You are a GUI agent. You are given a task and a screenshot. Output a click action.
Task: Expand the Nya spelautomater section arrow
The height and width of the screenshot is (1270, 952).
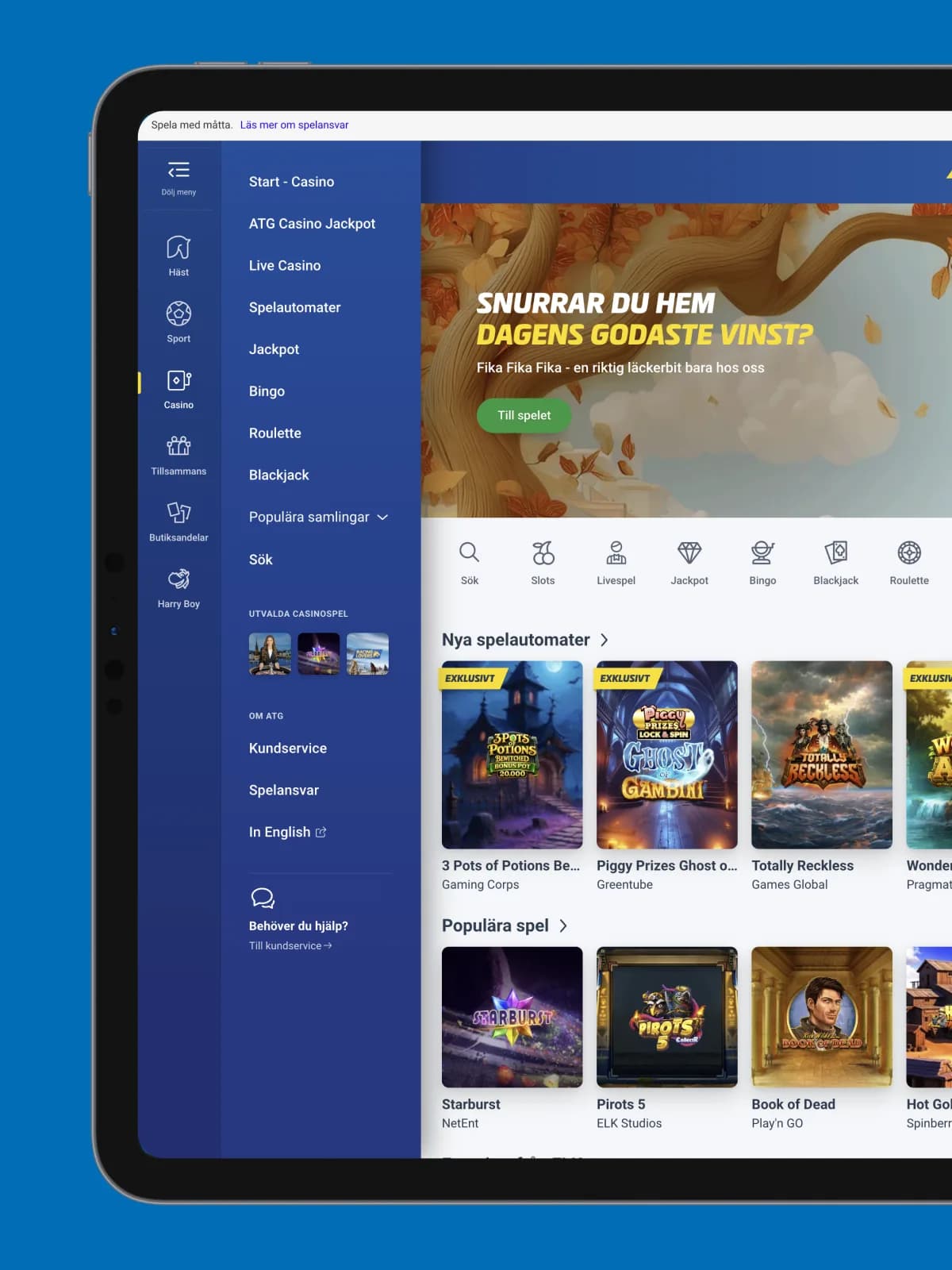(x=605, y=640)
